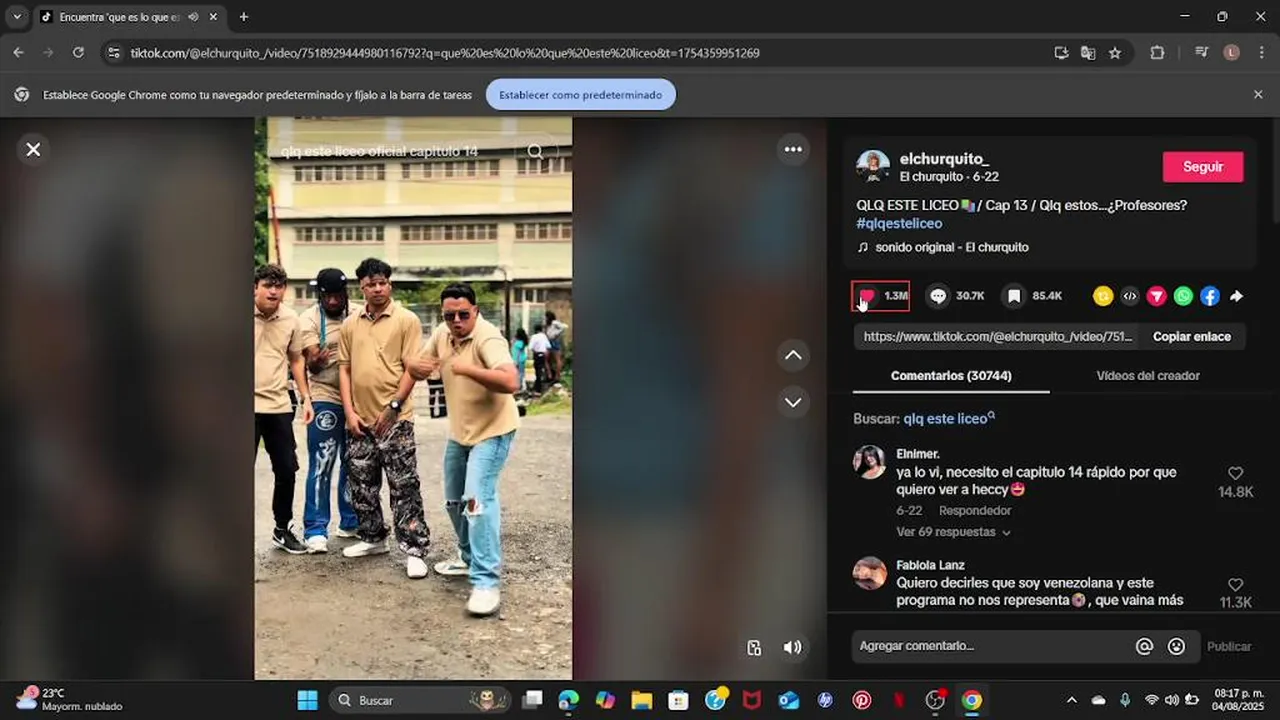The width and height of the screenshot is (1280, 720).
Task: Dismiss the default browser infobar
Action: coord(1258,94)
